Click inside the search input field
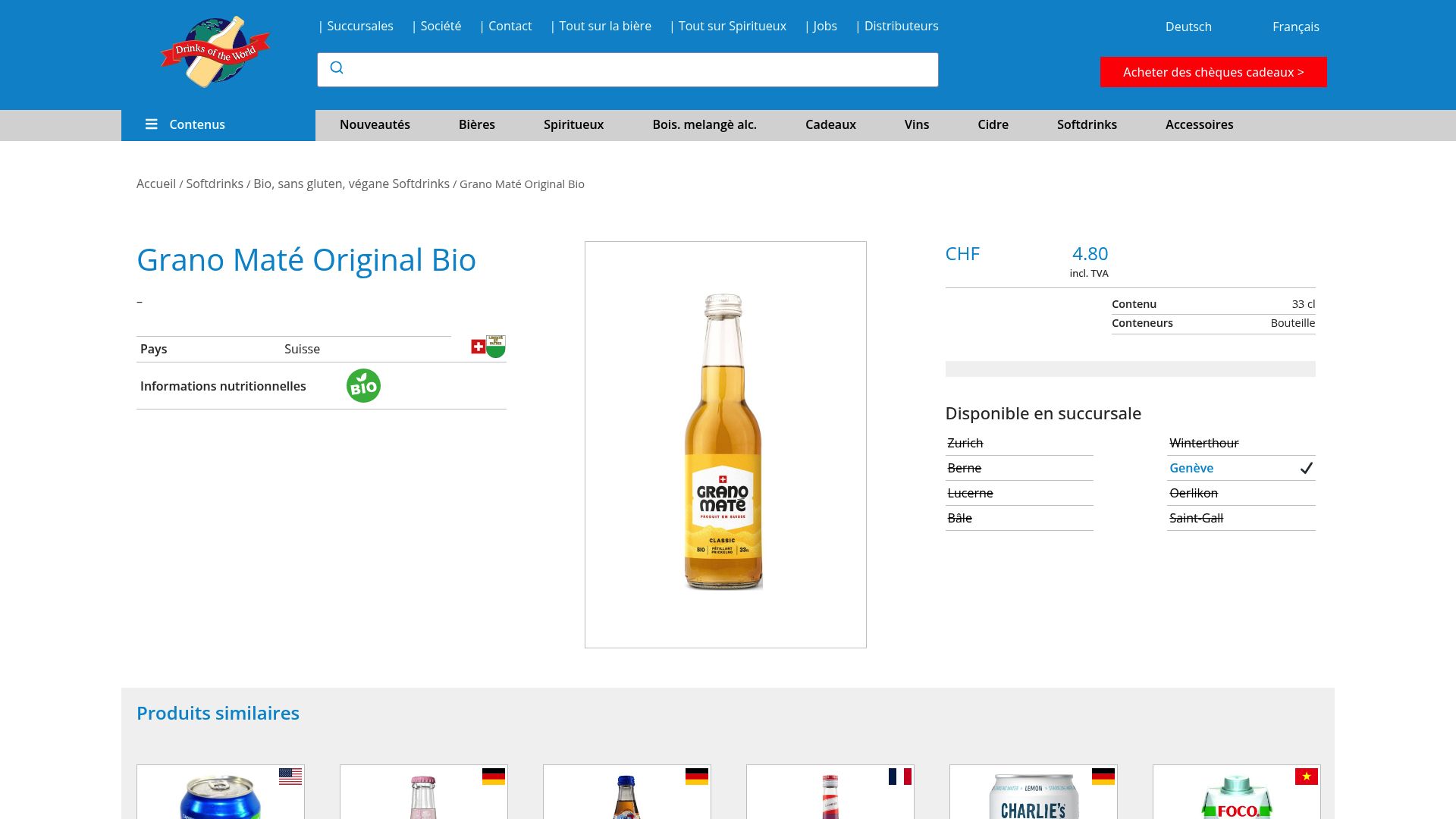The image size is (1456, 819). [x=622, y=69]
